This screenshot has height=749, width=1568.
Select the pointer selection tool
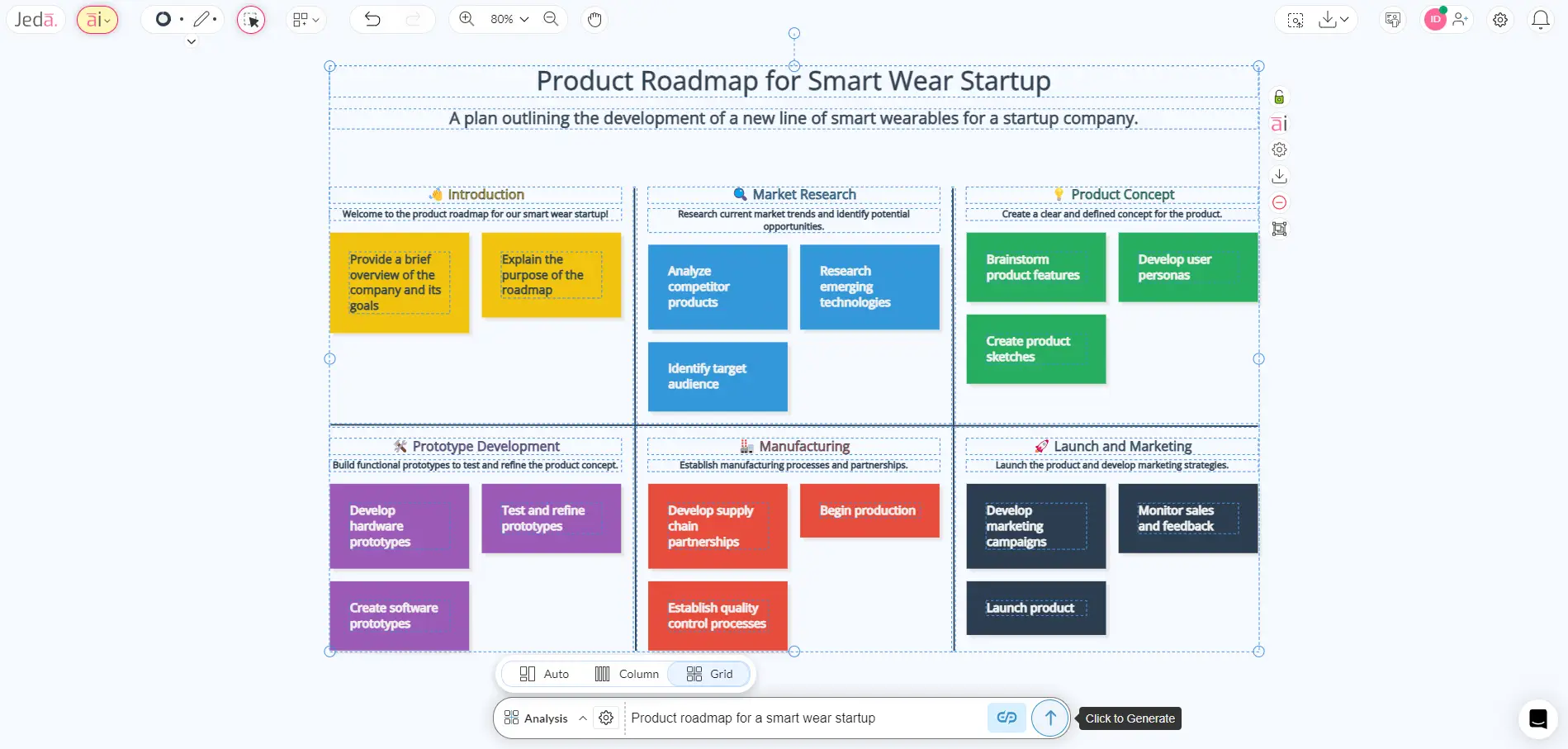250,19
